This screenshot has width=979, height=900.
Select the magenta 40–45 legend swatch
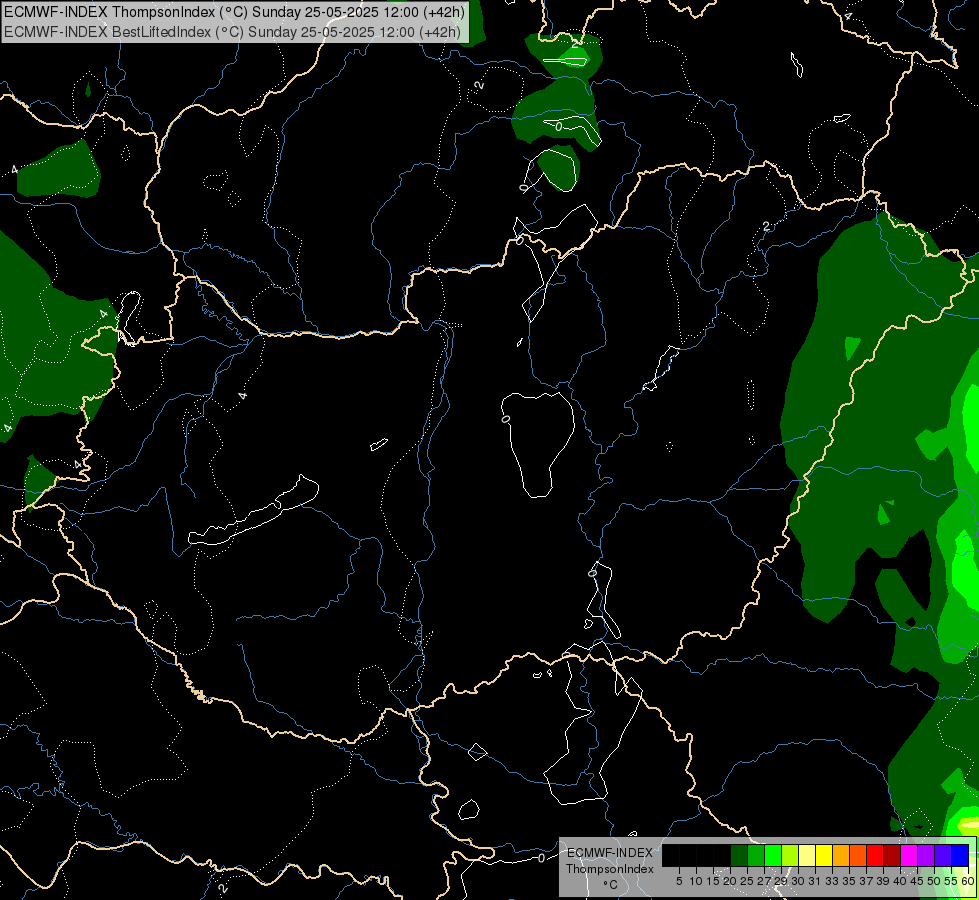[909, 855]
